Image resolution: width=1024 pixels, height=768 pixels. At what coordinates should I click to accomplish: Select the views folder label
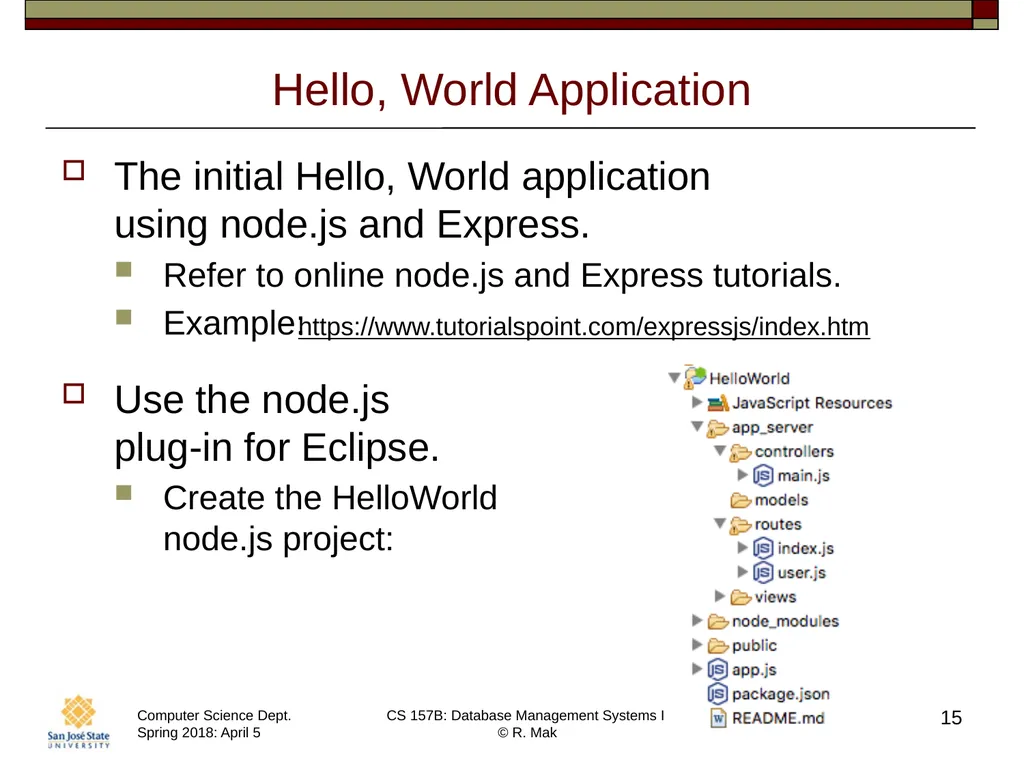[x=775, y=597]
